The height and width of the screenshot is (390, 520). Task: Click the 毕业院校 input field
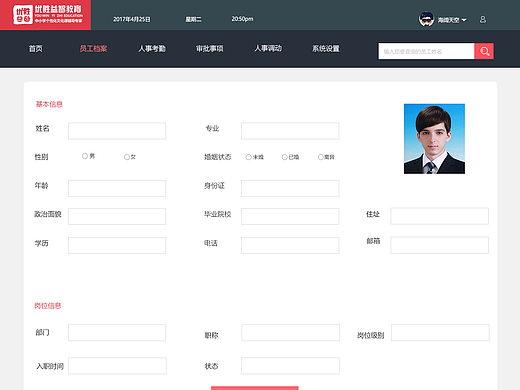[x=290, y=217]
